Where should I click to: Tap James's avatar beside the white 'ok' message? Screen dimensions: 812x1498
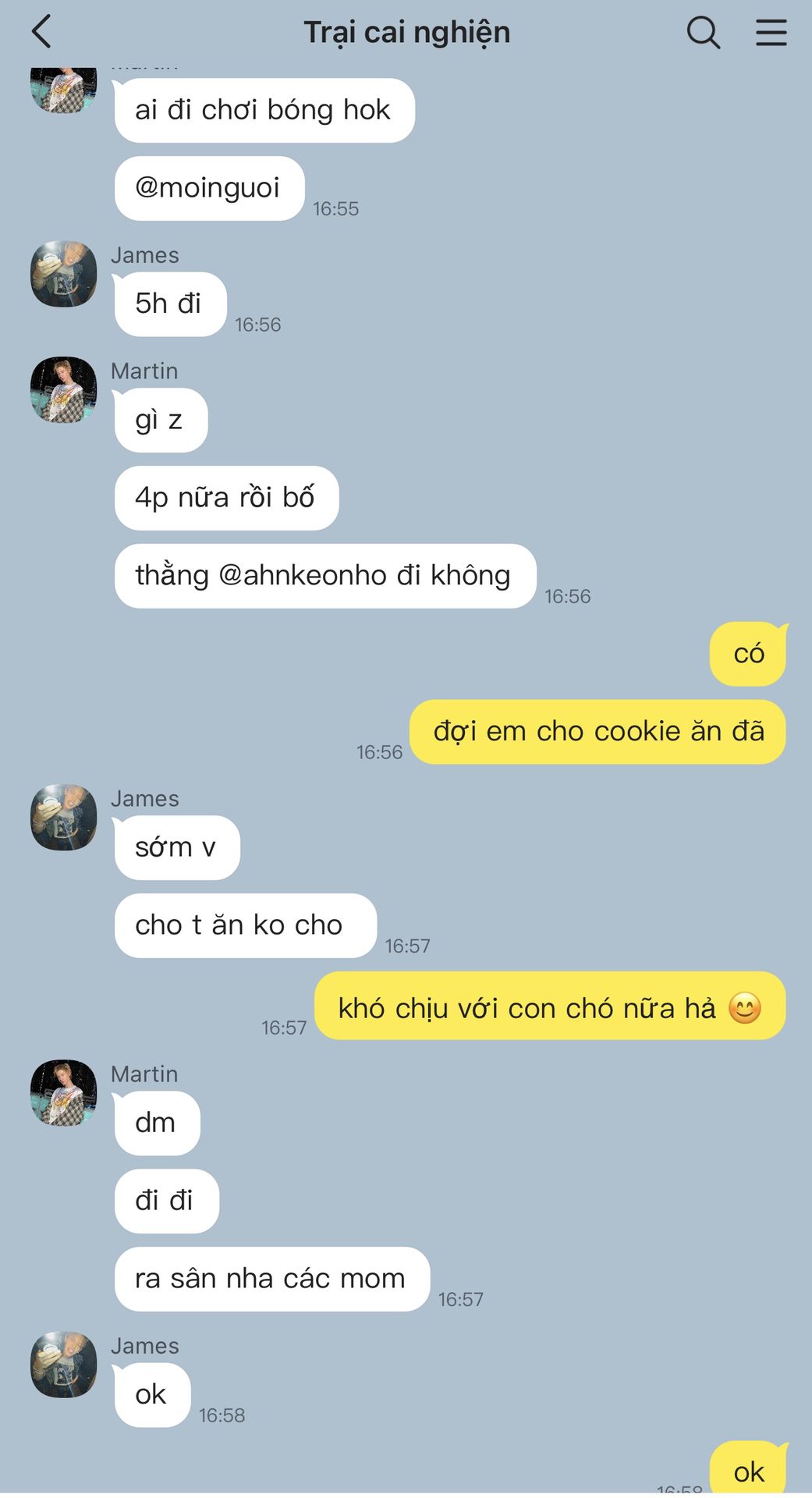click(63, 1365)
